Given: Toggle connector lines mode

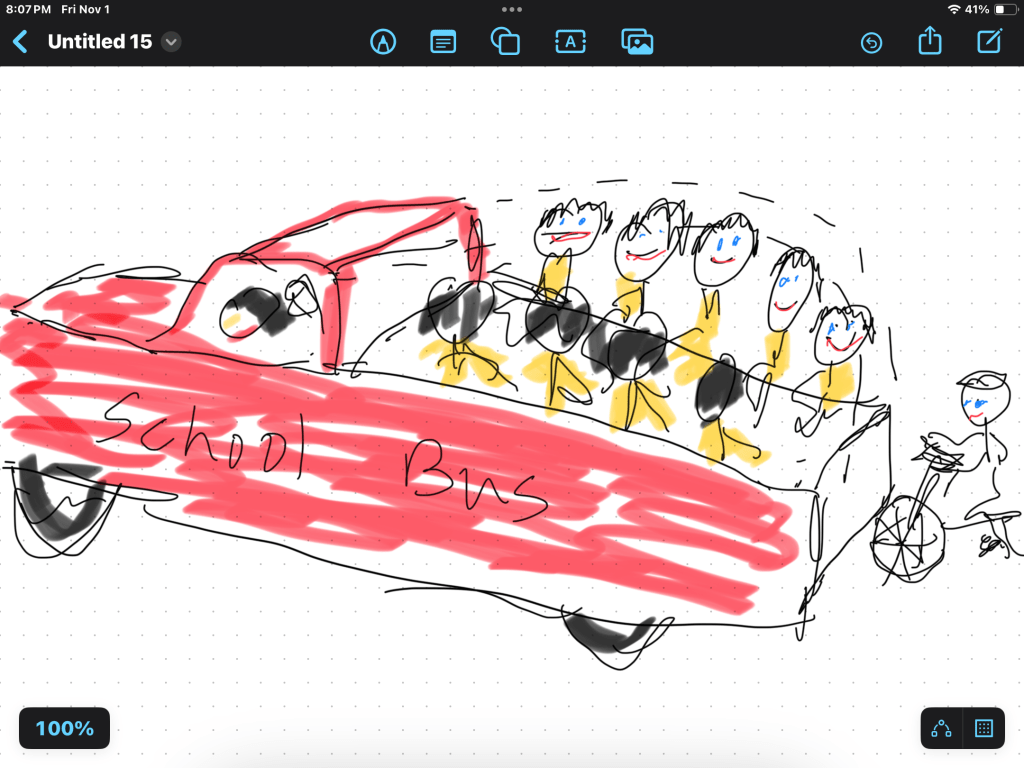Looking at the screenshot, I should (x=941, y=728).
